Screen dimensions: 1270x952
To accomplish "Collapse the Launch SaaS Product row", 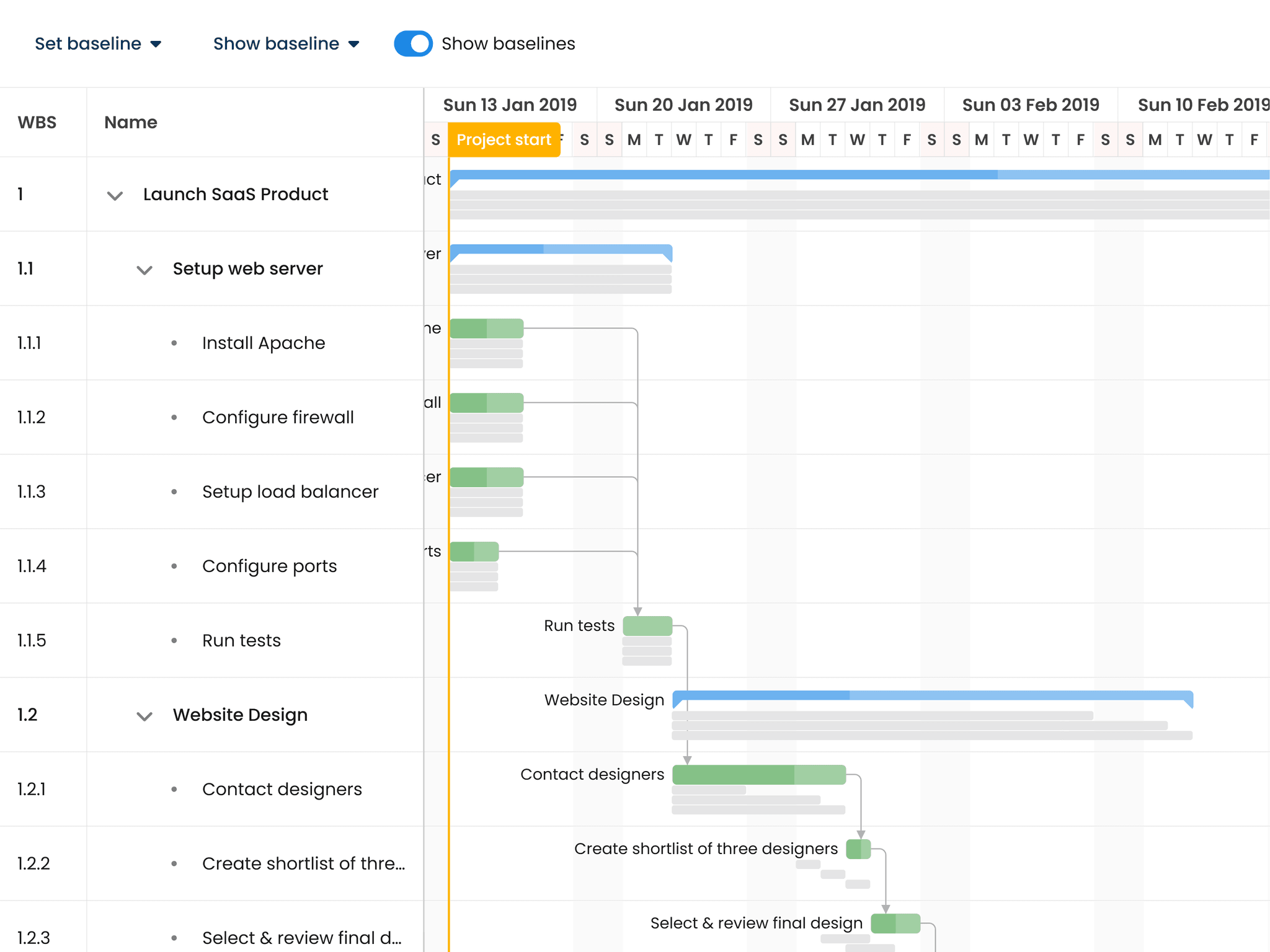I will [115, 195].
